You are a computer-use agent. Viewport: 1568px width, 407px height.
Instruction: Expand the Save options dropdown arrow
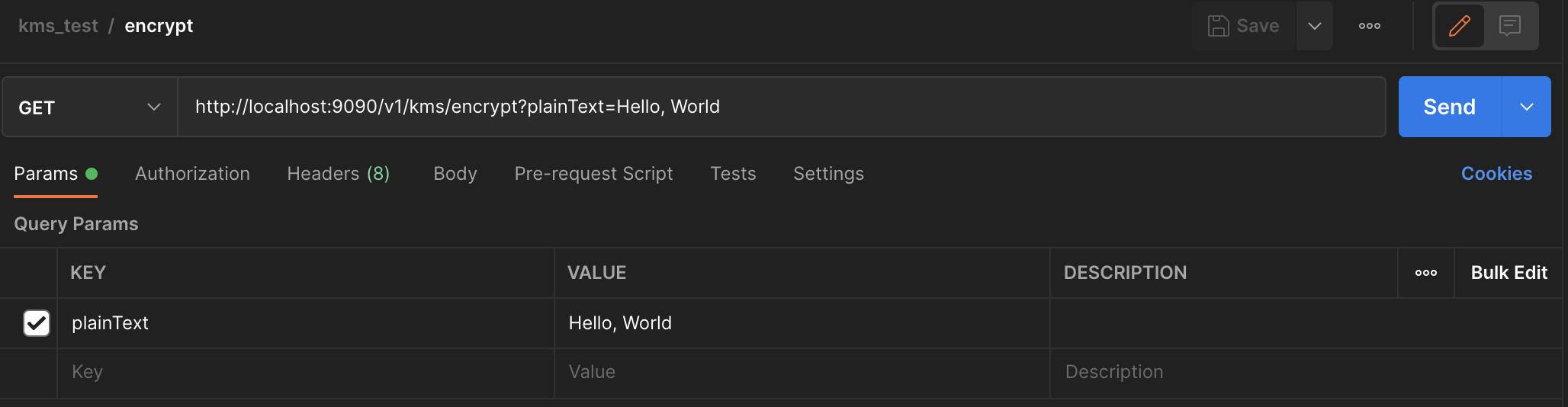pyautogui.click(x=1314, y=26)
